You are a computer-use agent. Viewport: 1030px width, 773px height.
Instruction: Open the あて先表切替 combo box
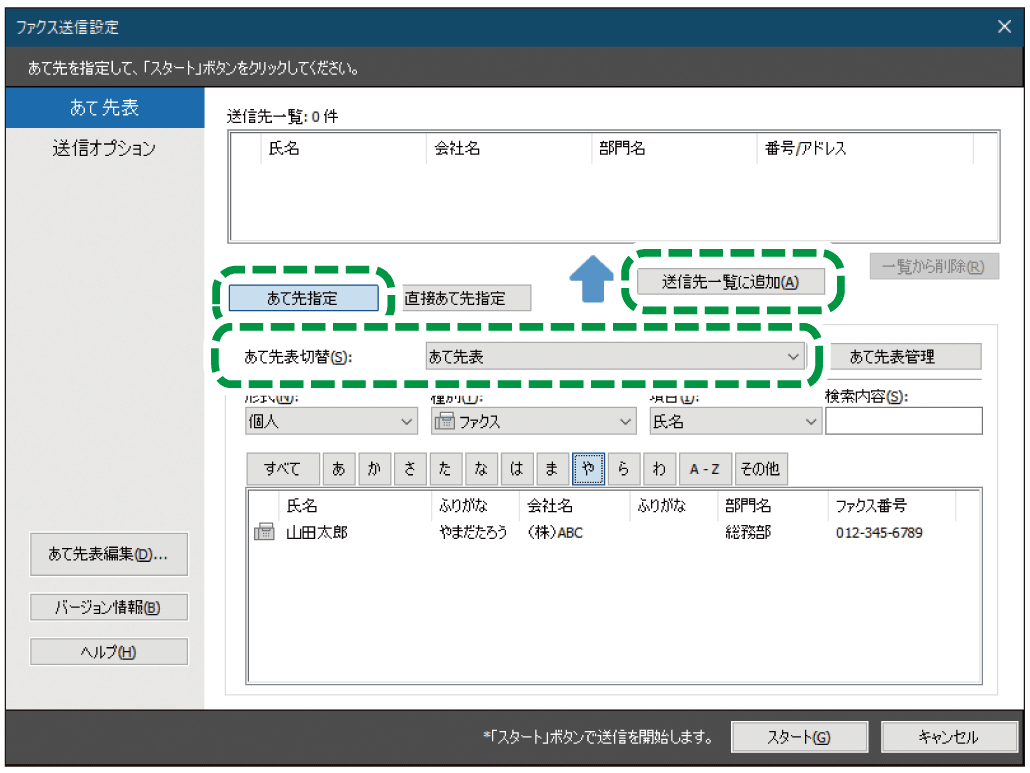(x=617, y=356)
